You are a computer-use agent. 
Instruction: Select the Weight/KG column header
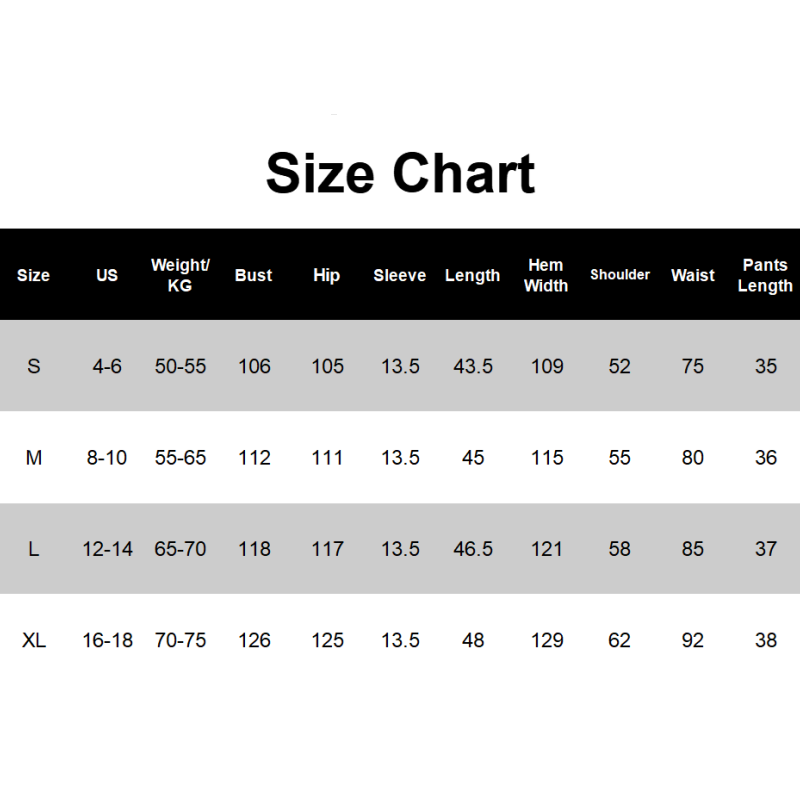coord(180,275)
